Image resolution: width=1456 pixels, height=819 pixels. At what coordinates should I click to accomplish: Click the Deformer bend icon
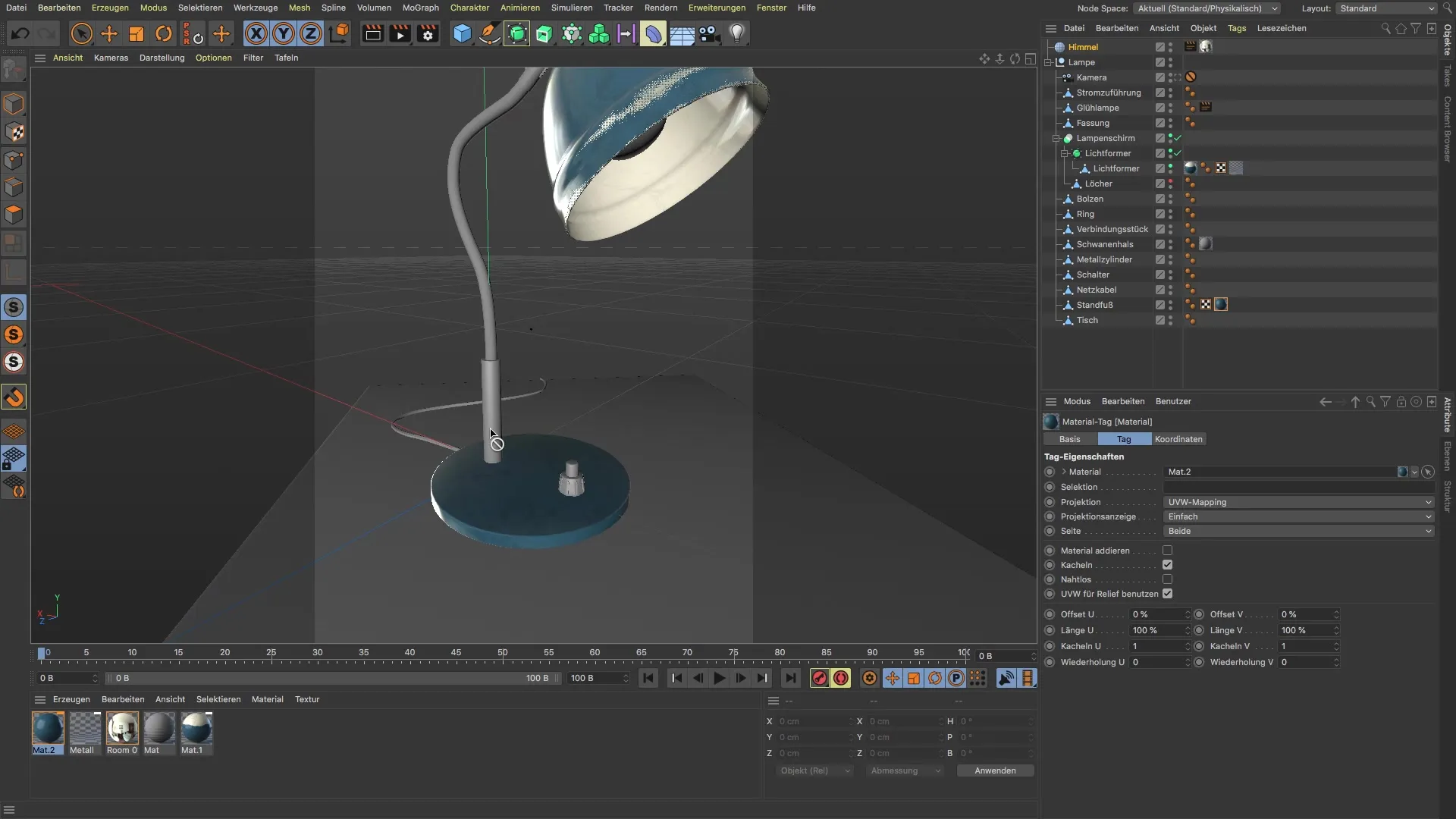[653, 33]
